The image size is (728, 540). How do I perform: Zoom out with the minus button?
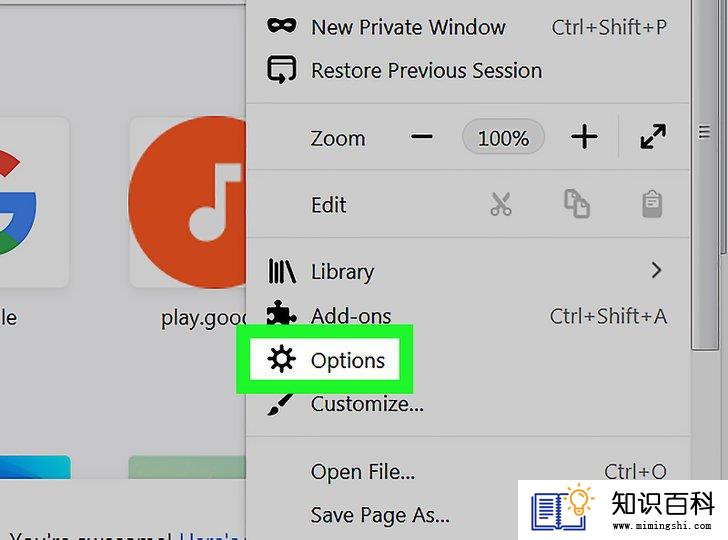tap(422, 137)
